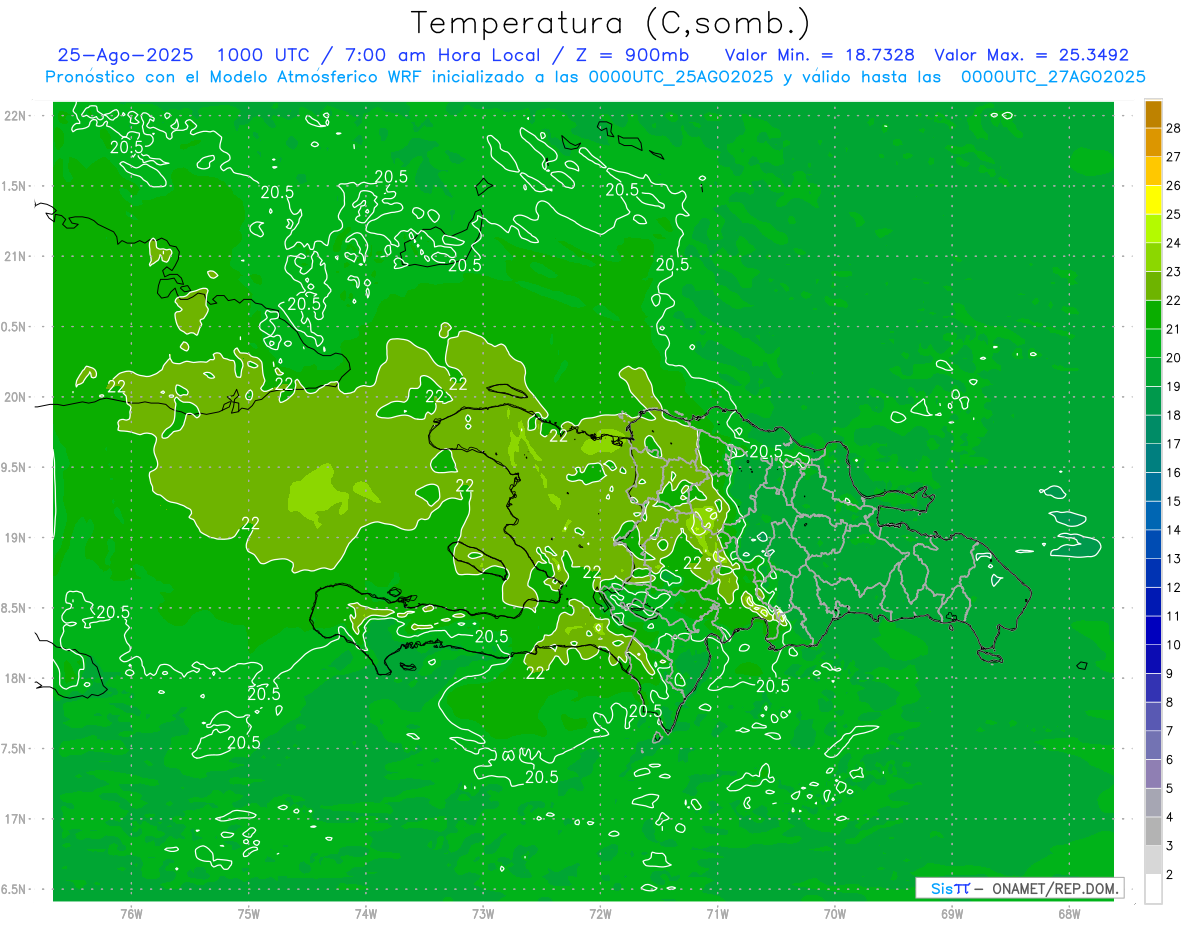Click the legend scale value '24'
The width and height of the screenshot is (1200, 927).
point(1175,243)
